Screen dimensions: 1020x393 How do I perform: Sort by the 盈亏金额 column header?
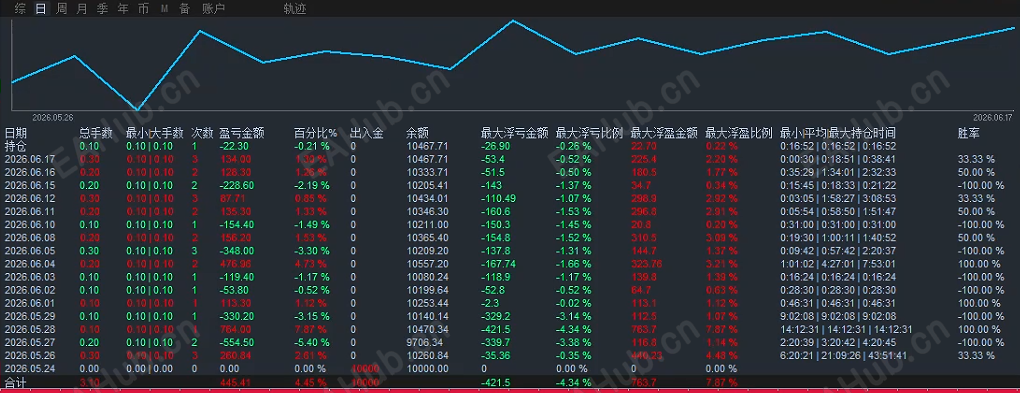coord(242,133)
